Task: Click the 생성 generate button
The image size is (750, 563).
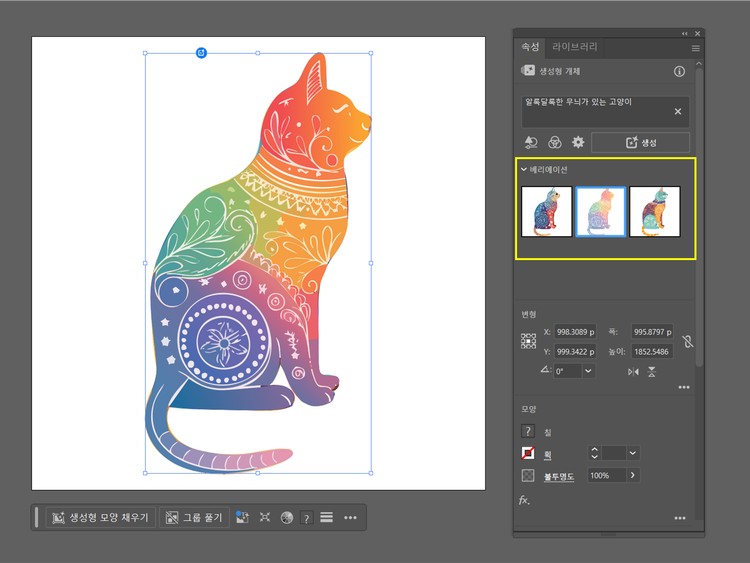Action: [x=640, y=143]
